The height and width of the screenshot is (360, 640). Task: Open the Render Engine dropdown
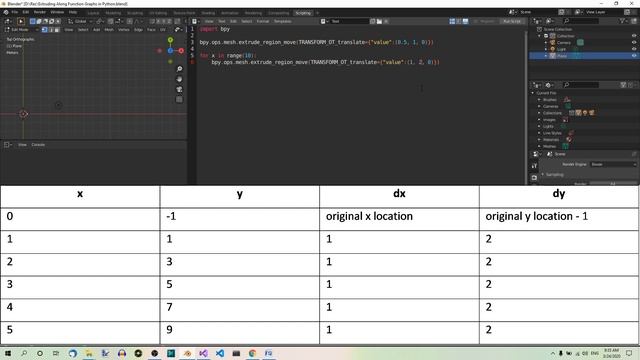tap(613, 164)
